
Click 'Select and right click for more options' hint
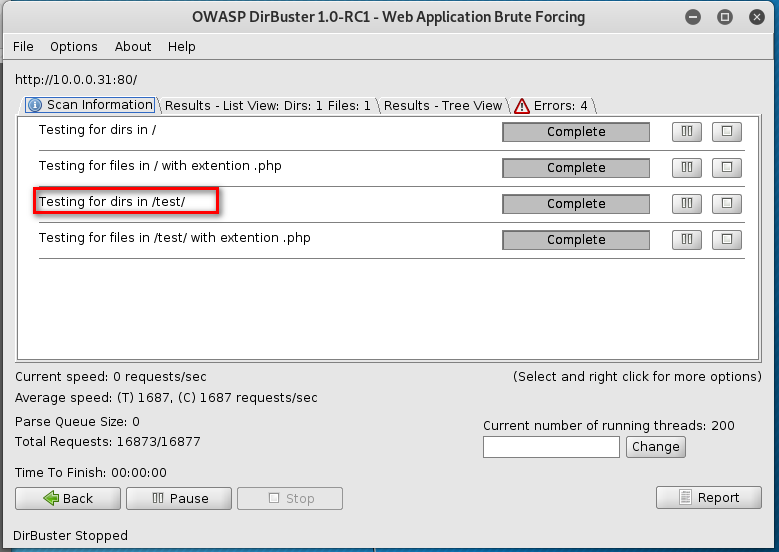pyautogui.click(x=637, y=377)
